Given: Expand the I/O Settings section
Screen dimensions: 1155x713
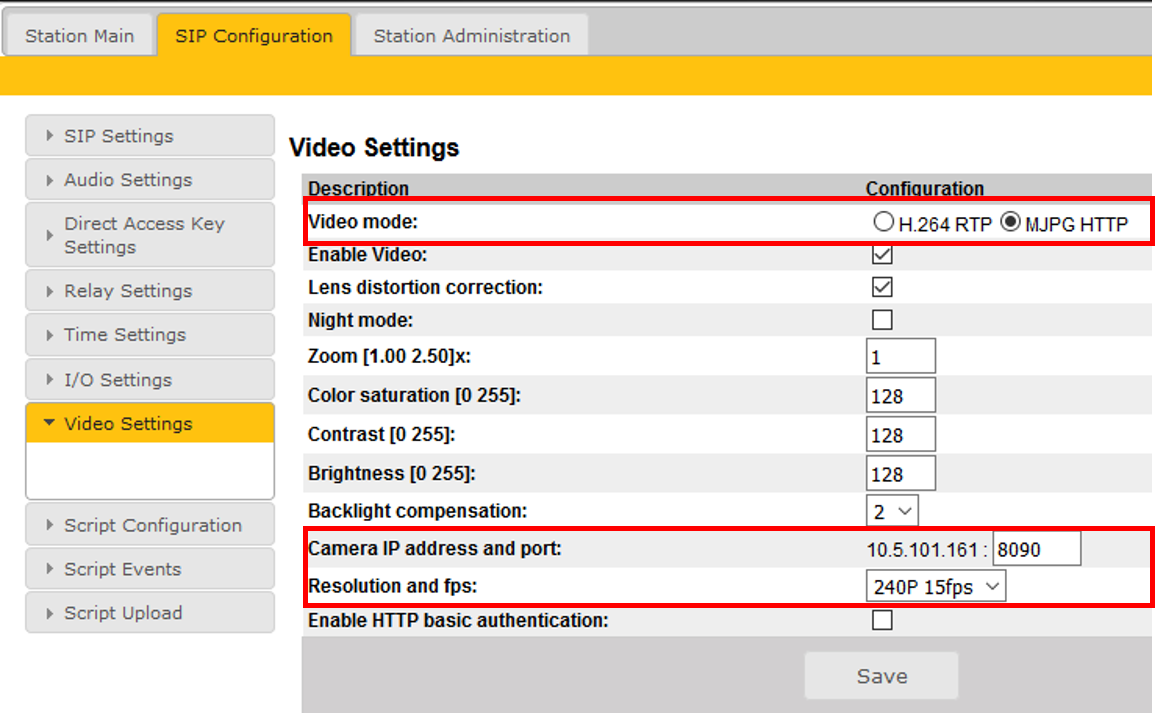Looking at the screenshot, I should [149, 380].
